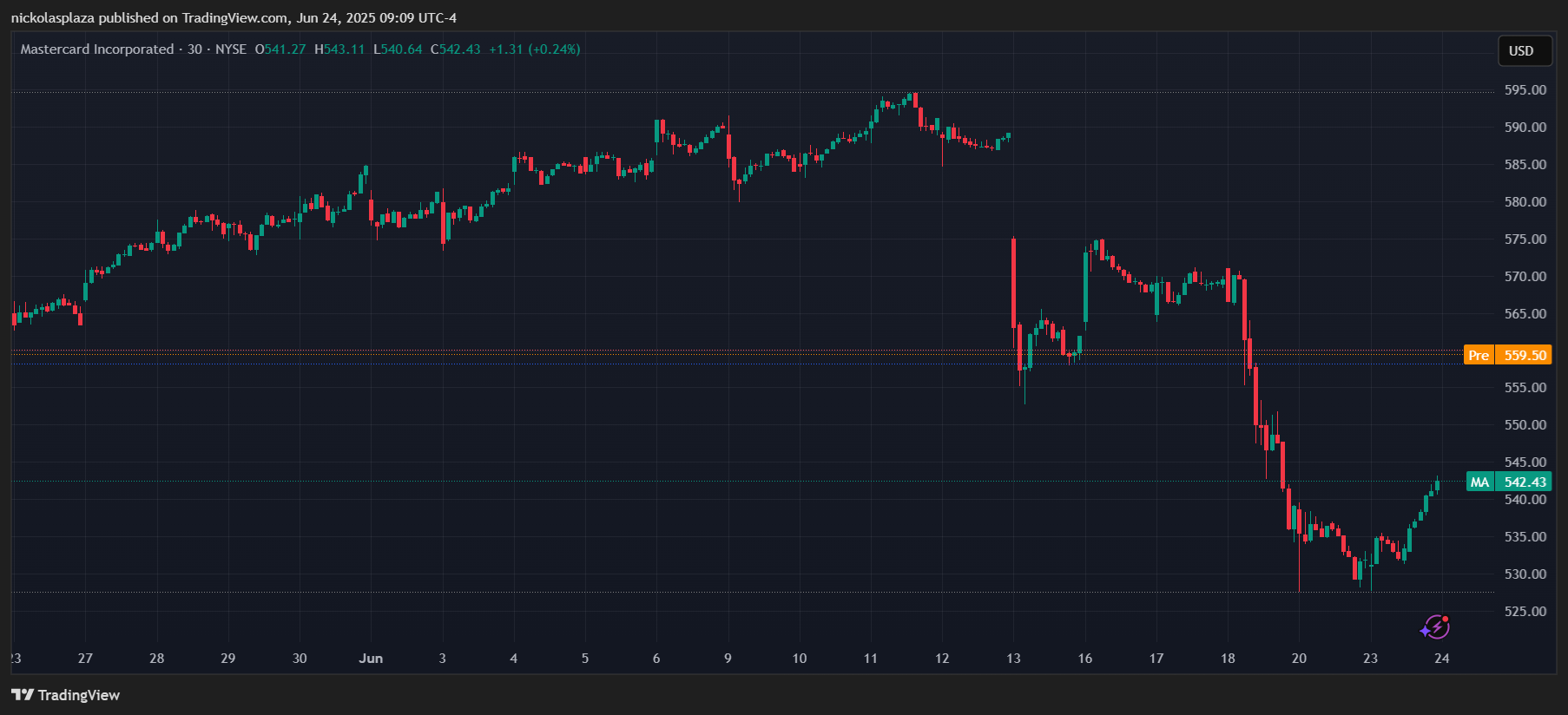Click the 30 interval label in the legend
Image resolution: width=1568 pixels, height=715 pixels.
pos(195,49)
